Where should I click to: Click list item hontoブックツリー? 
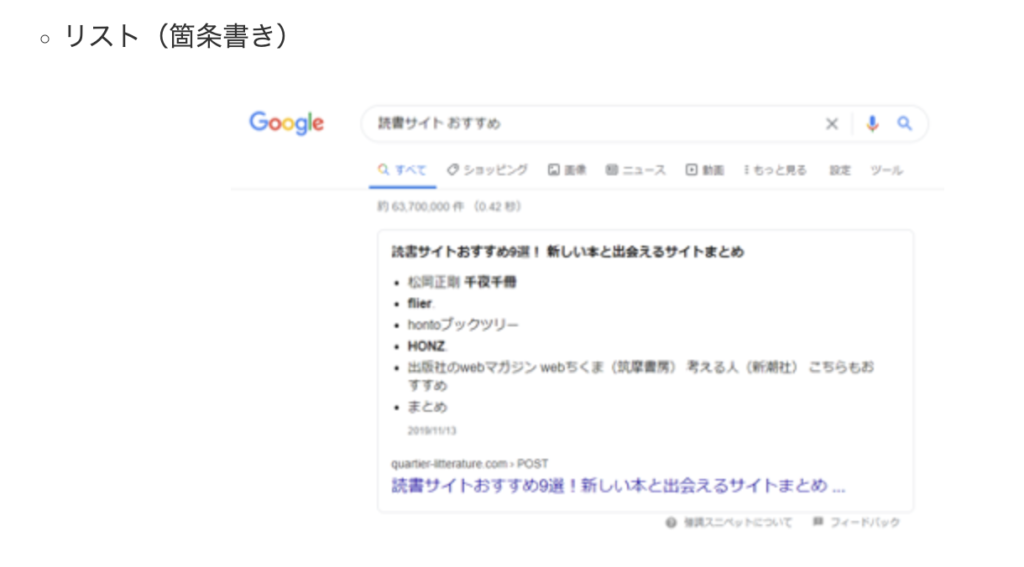[x=463, y=325]
